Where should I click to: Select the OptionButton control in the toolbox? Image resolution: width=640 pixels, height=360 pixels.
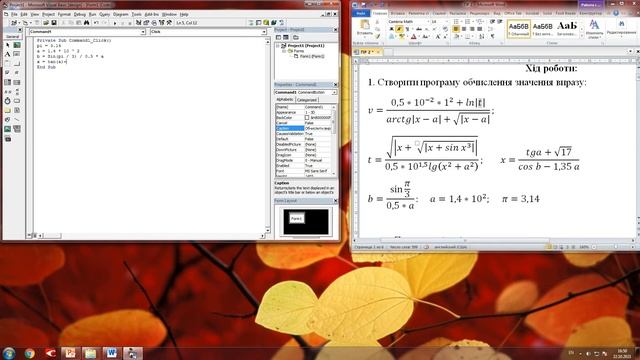17,73
